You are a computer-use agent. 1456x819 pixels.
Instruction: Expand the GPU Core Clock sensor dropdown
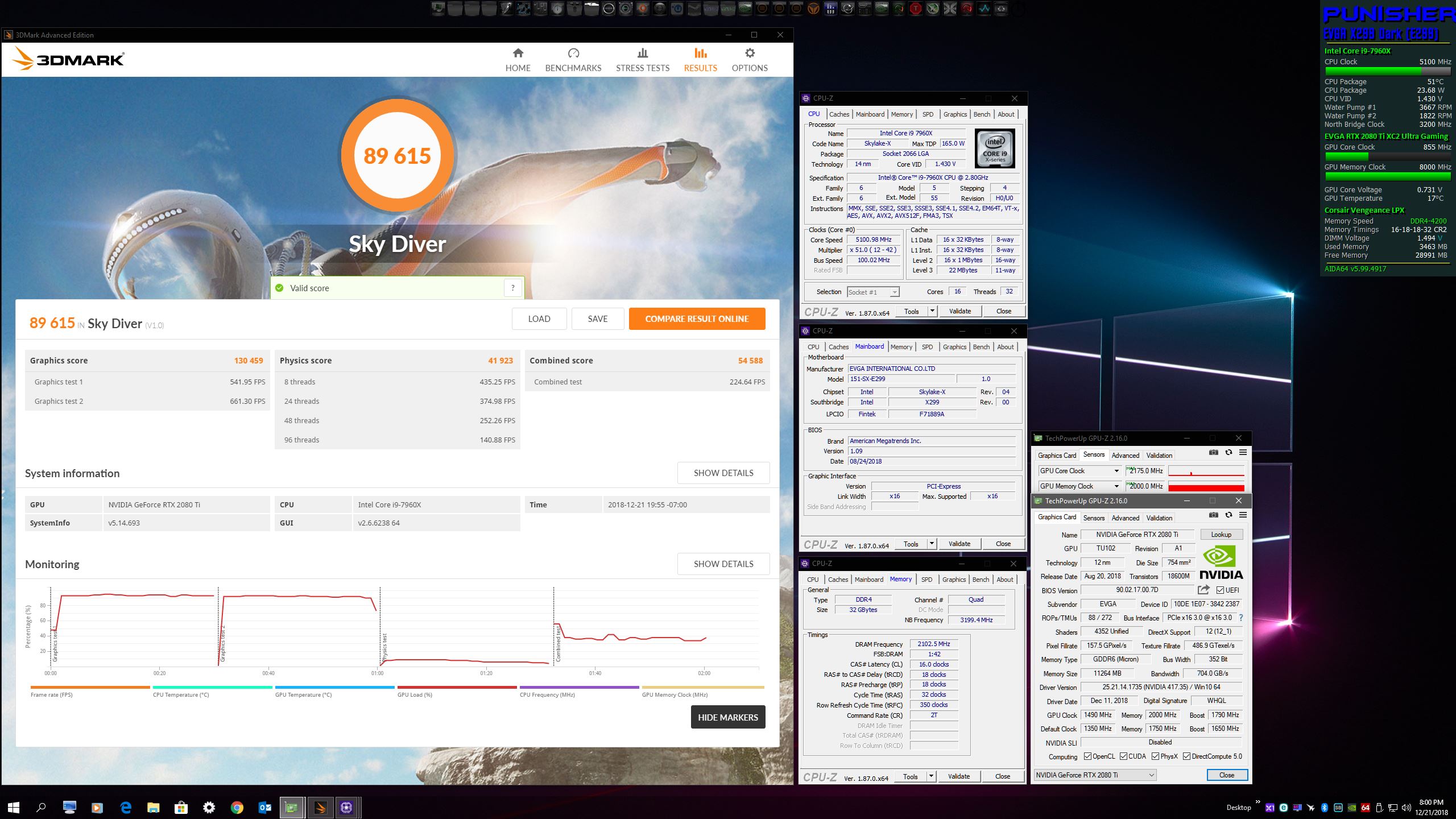(1116, 471)
